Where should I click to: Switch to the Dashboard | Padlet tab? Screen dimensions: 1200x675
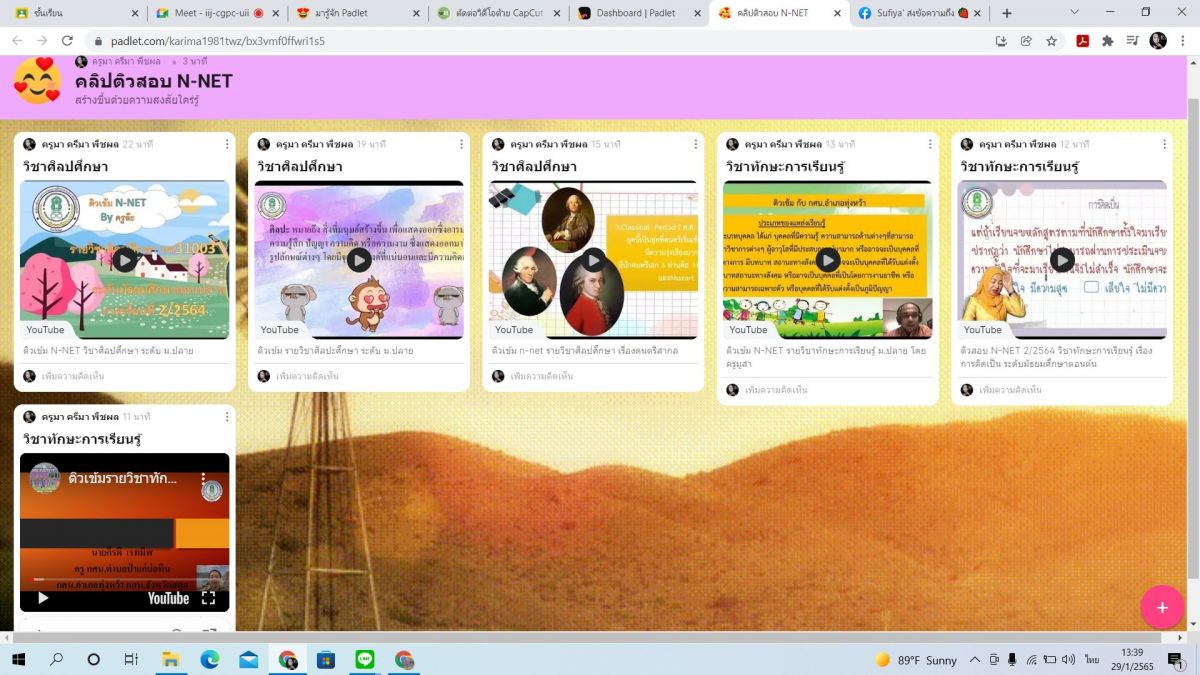point(635,13)
